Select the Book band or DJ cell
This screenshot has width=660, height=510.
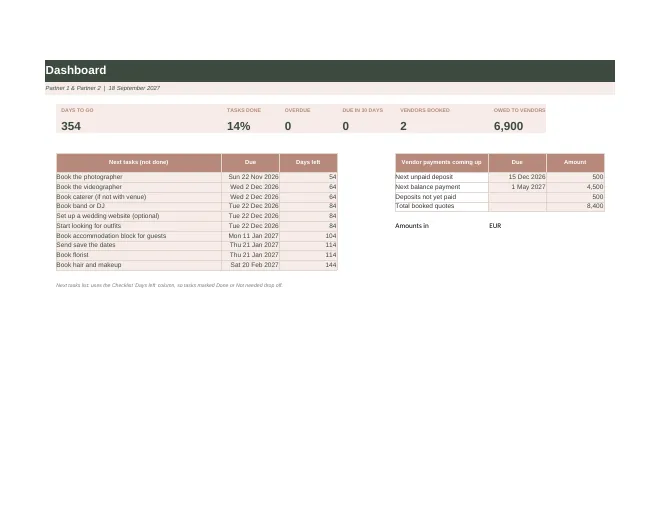pos(138,206)
